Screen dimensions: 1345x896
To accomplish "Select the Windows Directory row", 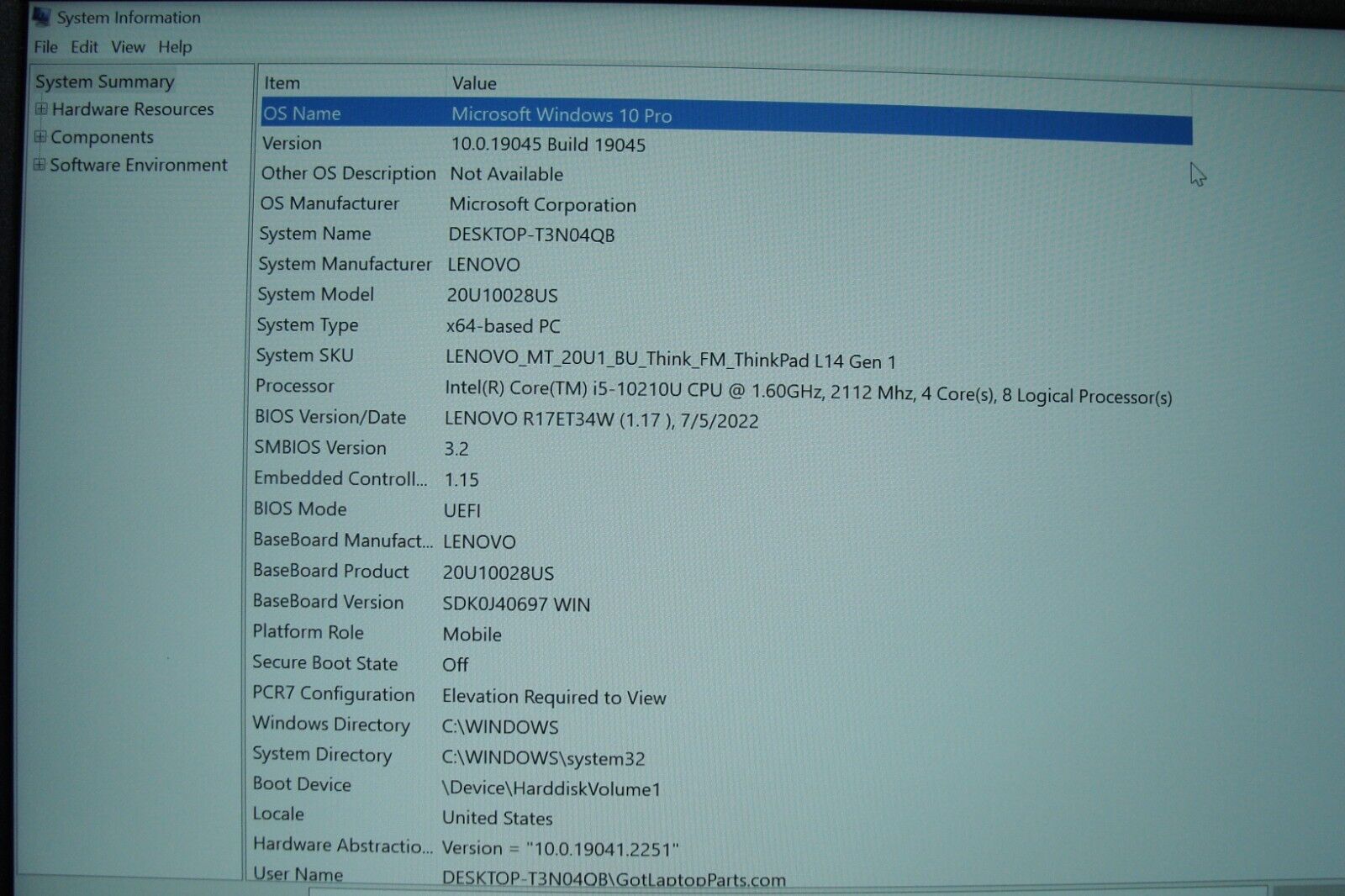I will click(331, 724).
